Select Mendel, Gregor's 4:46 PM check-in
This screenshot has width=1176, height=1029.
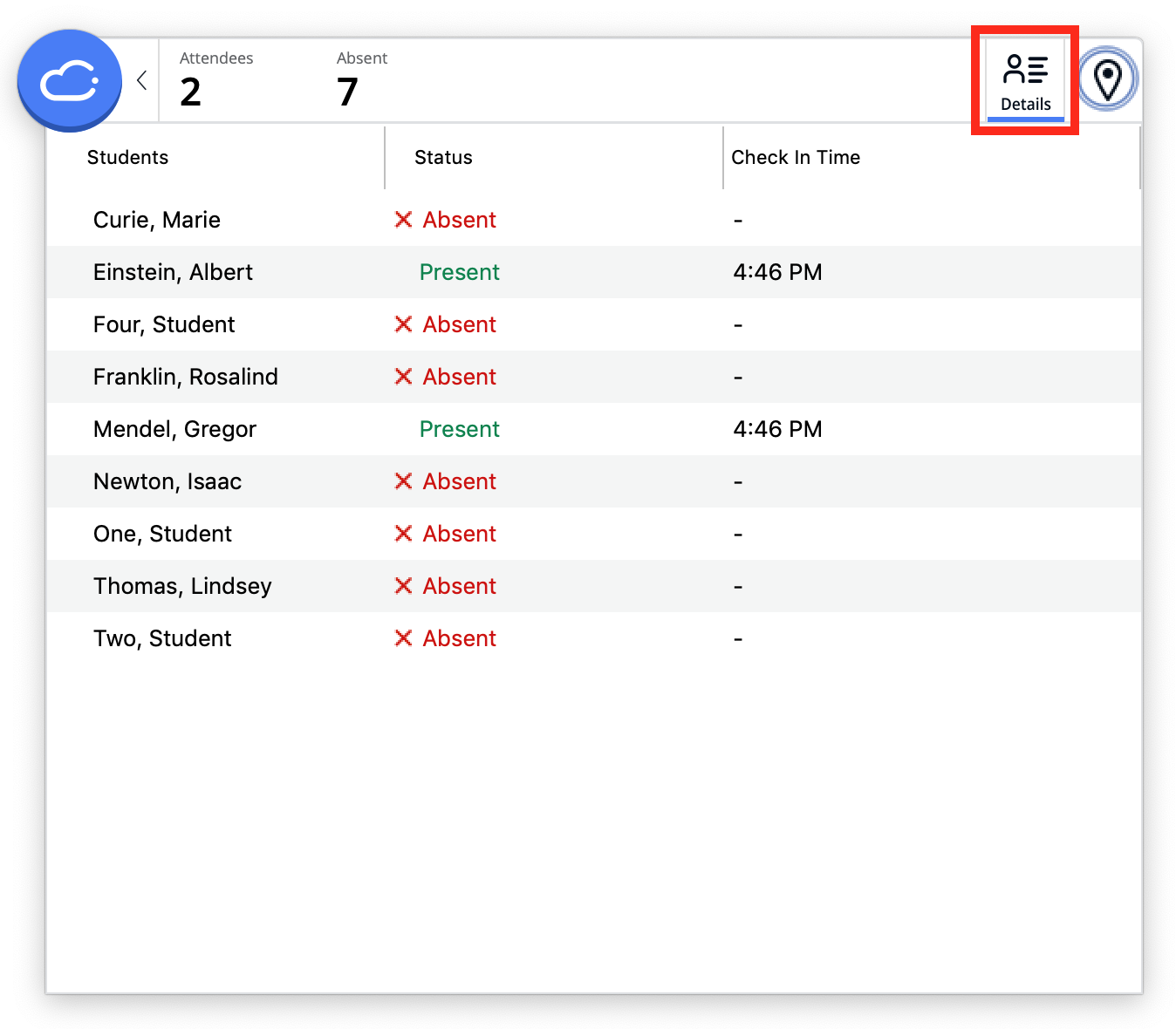[777, 429]
